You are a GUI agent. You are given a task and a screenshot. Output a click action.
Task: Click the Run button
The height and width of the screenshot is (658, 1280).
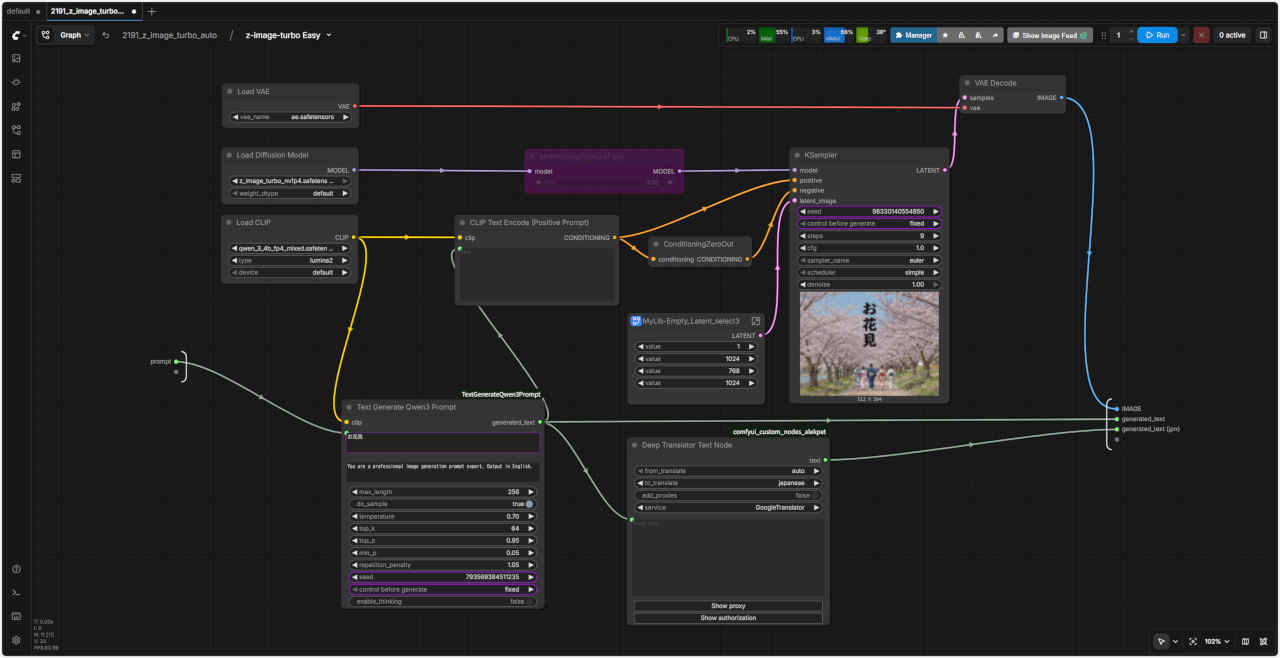1156,35
